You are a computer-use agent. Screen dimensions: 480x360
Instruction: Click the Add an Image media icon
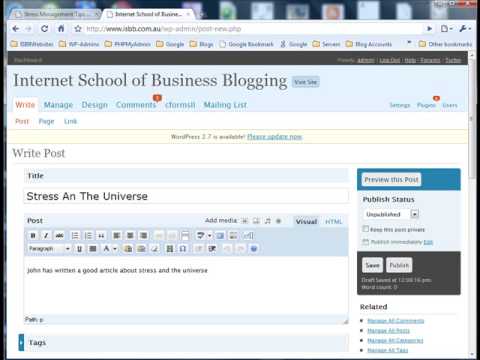pos(245,221)
